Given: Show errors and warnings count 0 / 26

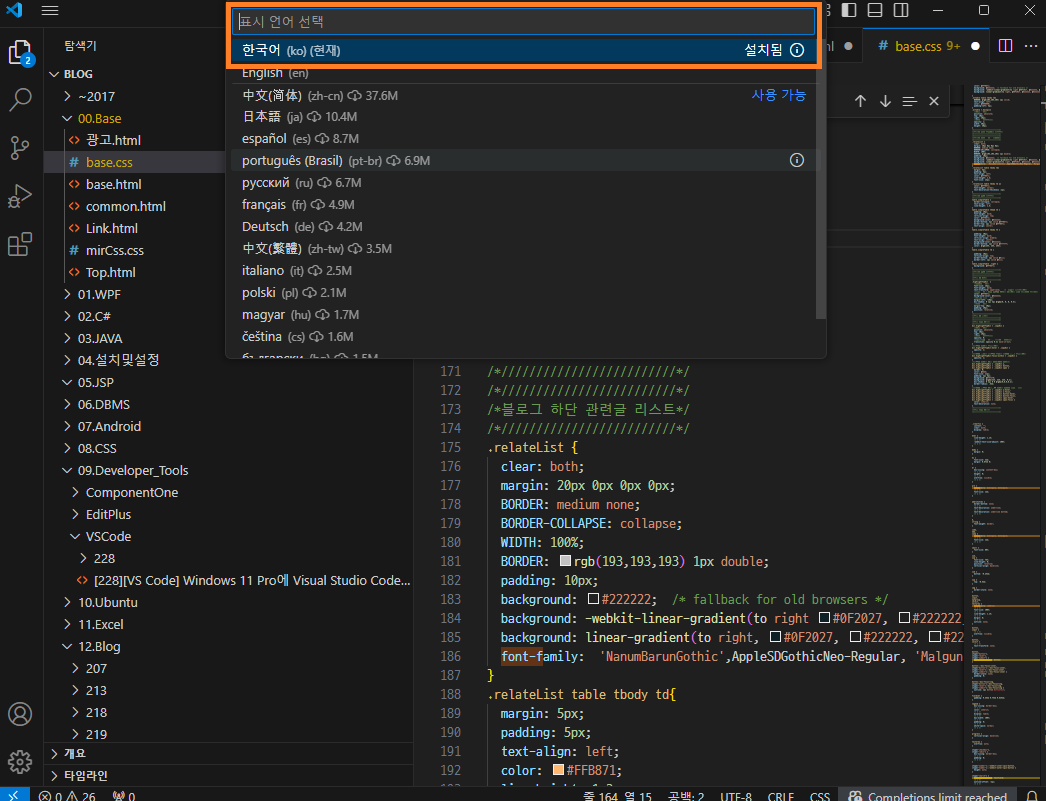Looking at the screenshot, I should pos(67,796).
